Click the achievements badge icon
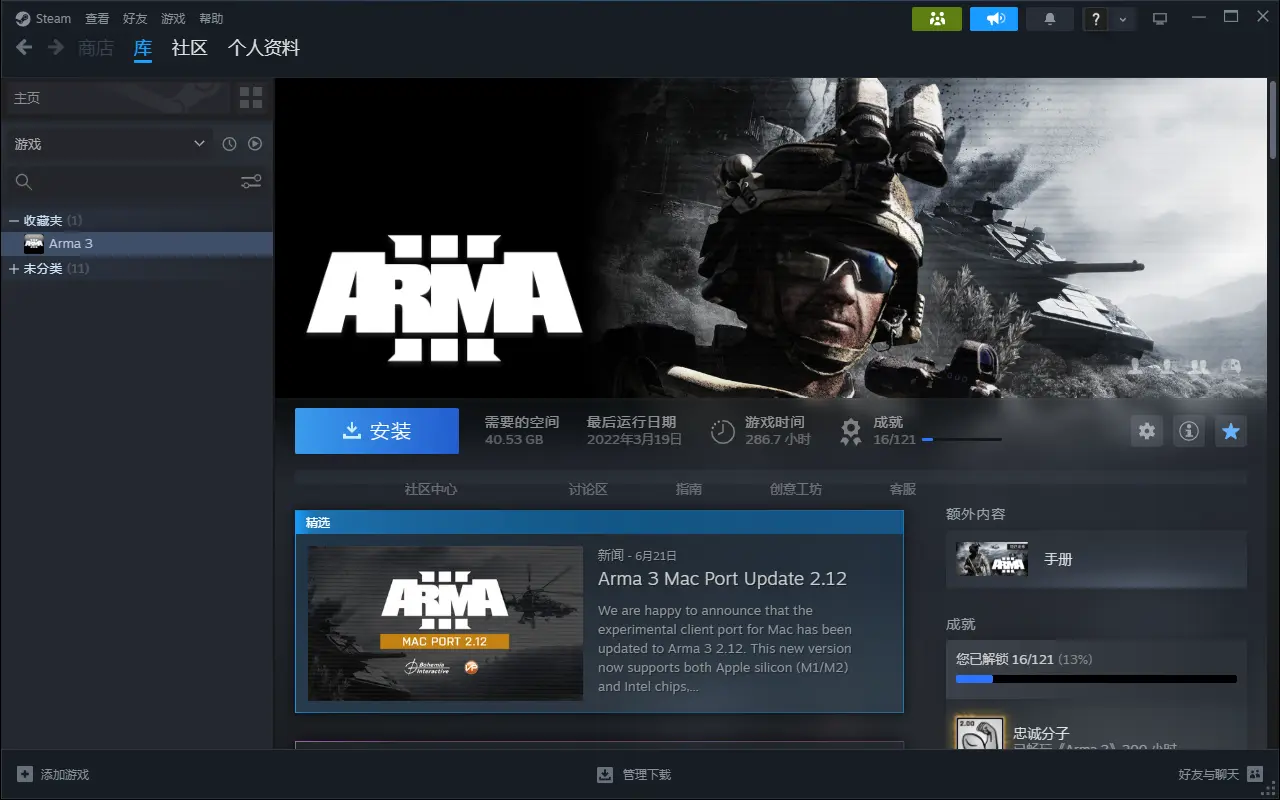Screen dimensions: 1280x800 click(x=851, y=431)
